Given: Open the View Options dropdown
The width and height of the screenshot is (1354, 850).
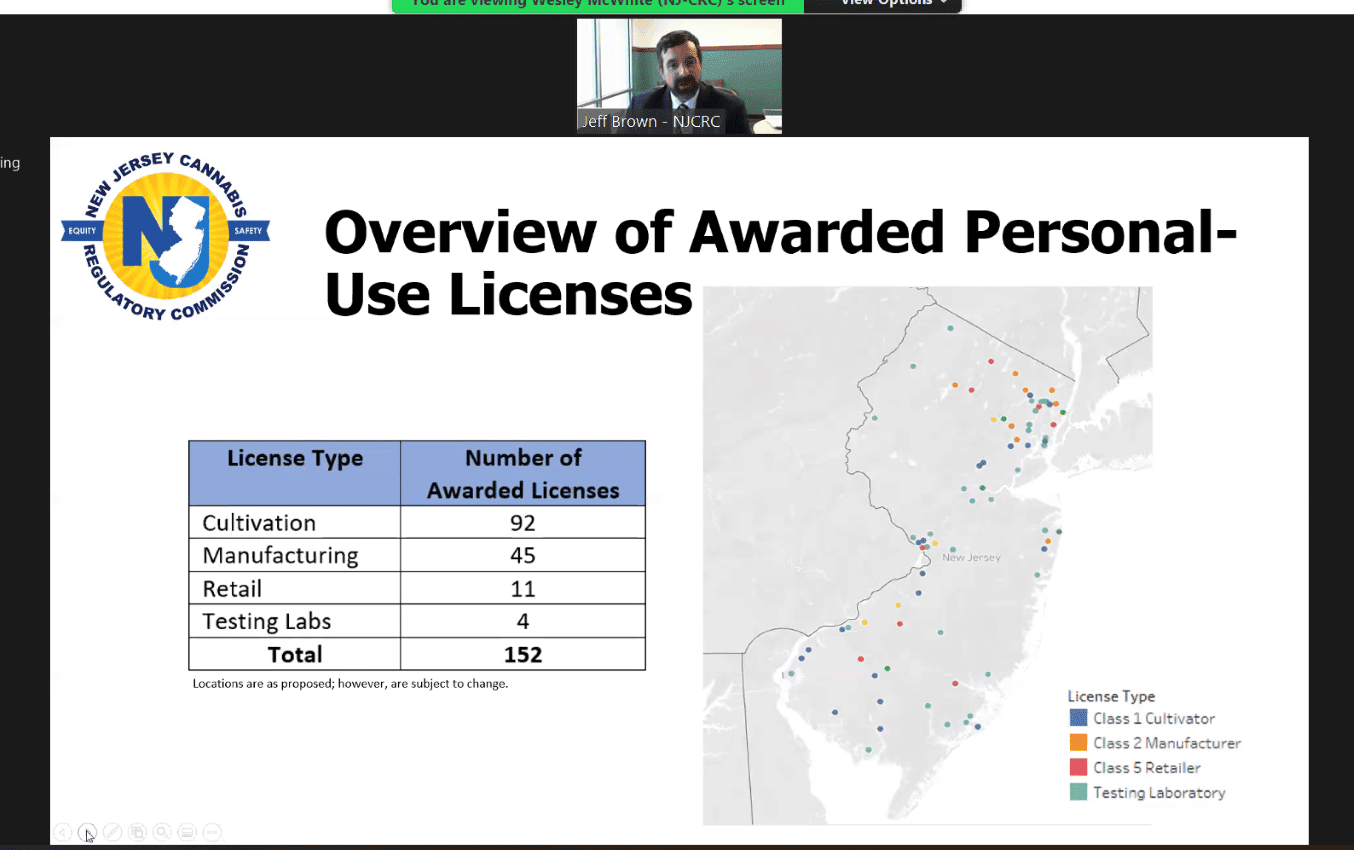Looking at the screenshot, I should (884, 3).
